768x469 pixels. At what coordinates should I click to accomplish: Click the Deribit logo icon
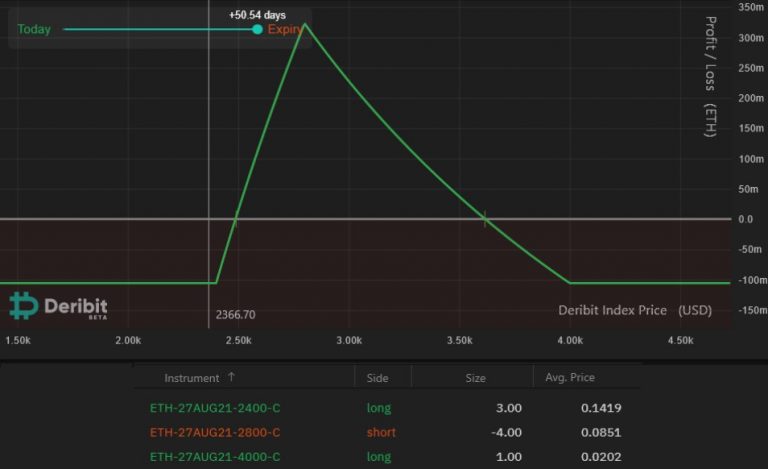point(24,306)
